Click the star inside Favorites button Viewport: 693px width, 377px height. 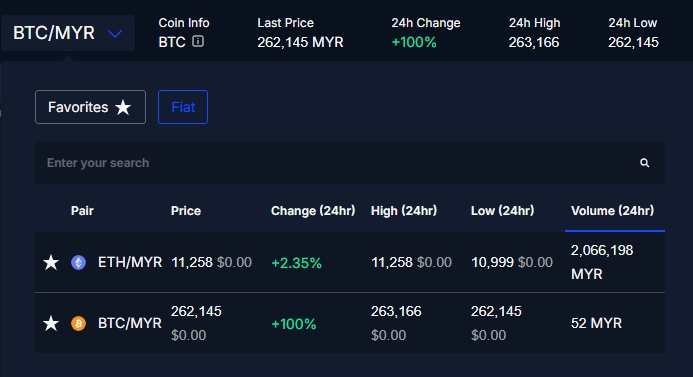(123, 107)
